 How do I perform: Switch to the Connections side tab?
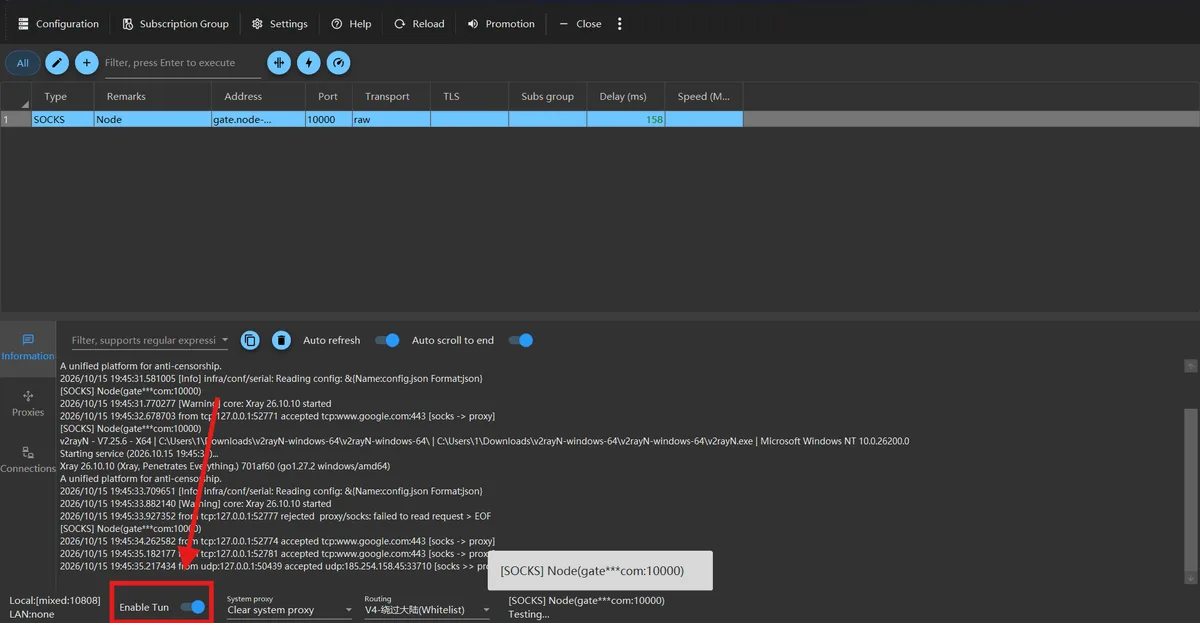pos(28,459)
